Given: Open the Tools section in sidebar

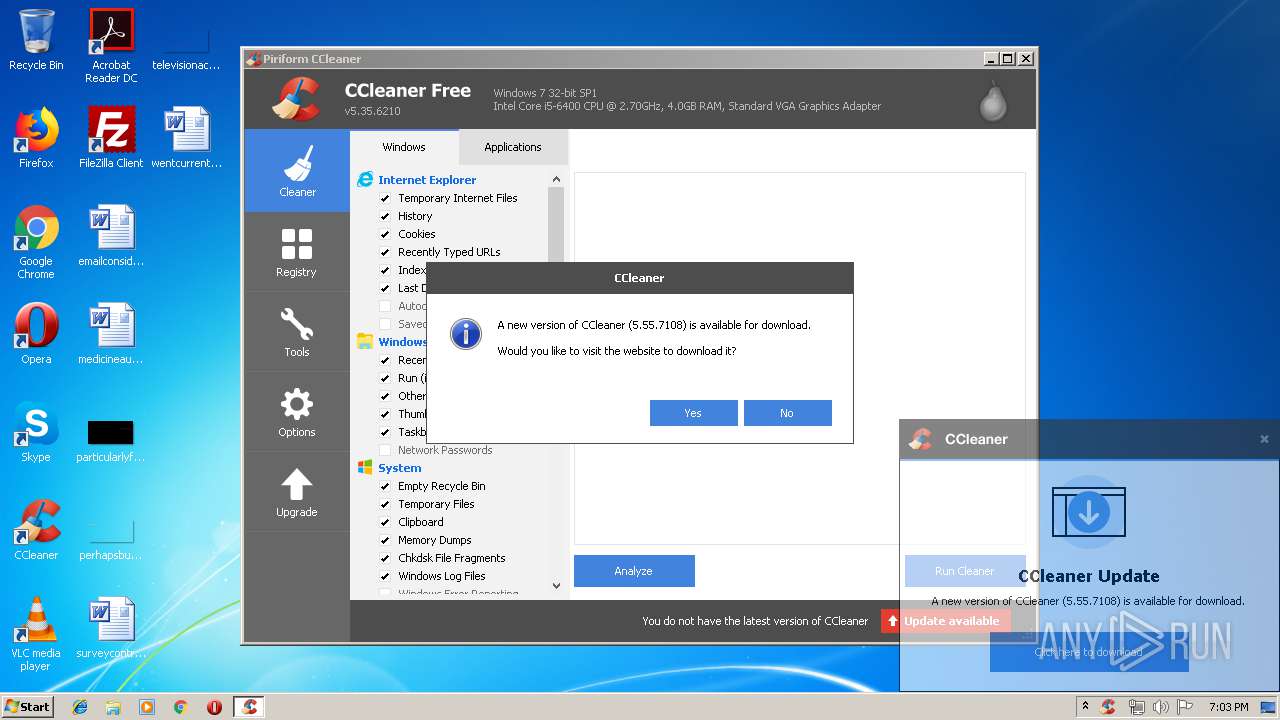Looking at the screenshot, I should coord(297,332).
